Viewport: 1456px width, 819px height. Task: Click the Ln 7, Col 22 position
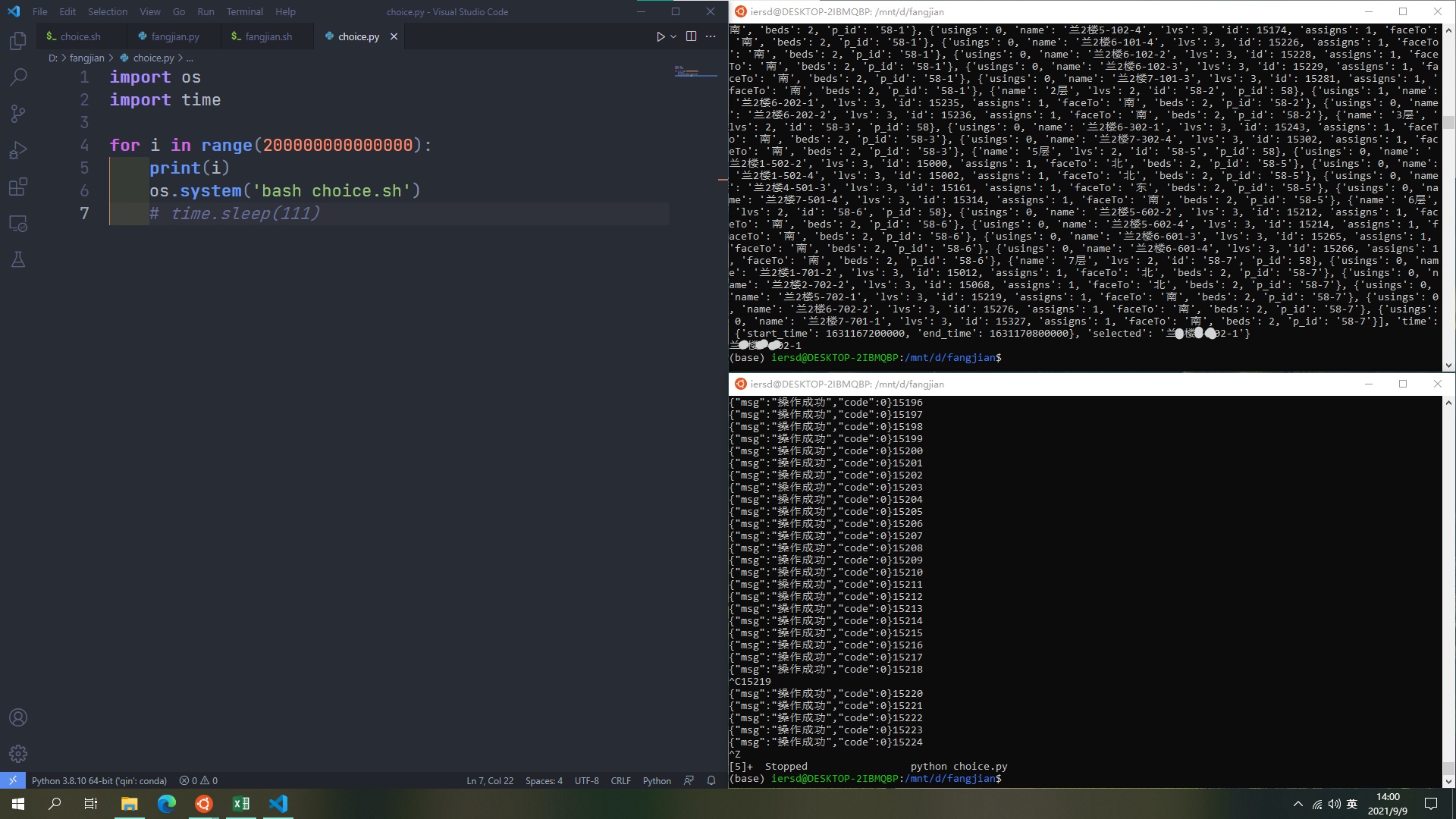pos(490,780)
